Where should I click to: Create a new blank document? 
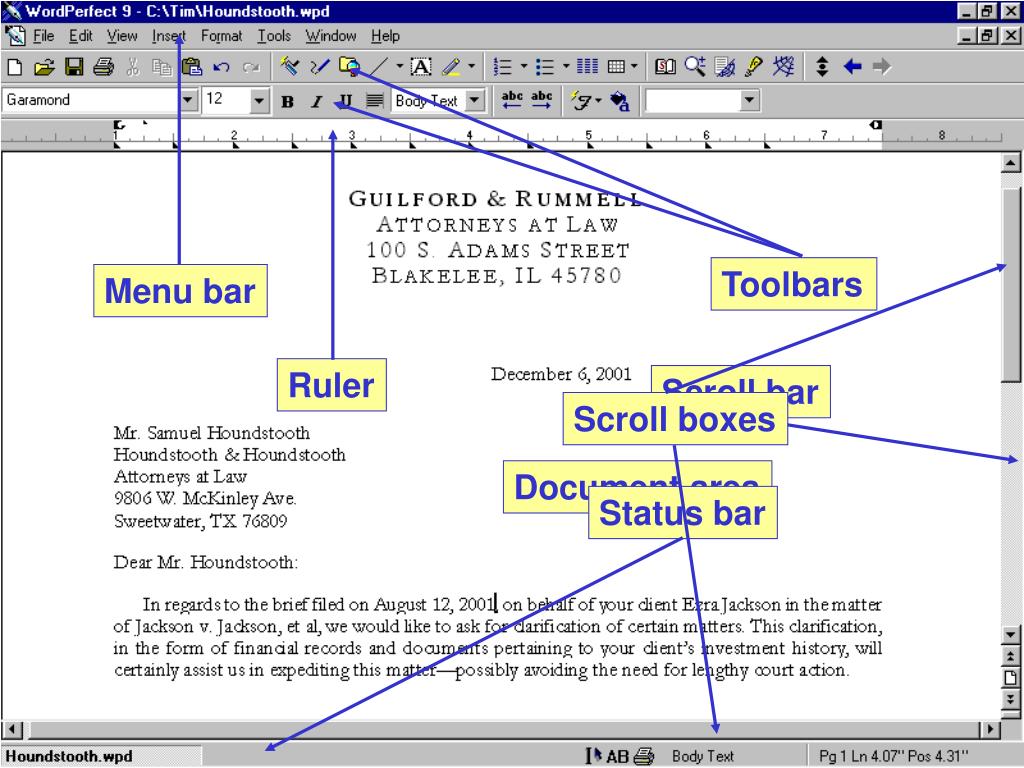(14, 67)
